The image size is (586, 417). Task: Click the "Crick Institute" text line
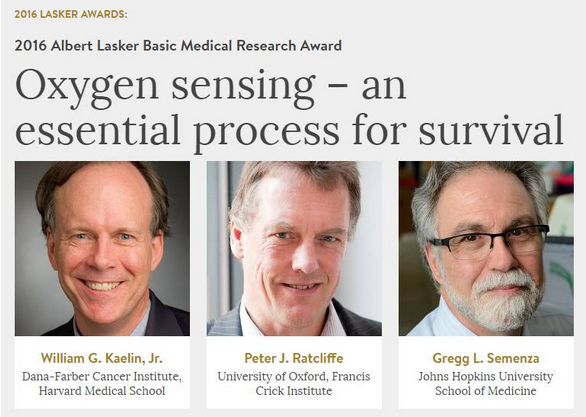point(294,391)
